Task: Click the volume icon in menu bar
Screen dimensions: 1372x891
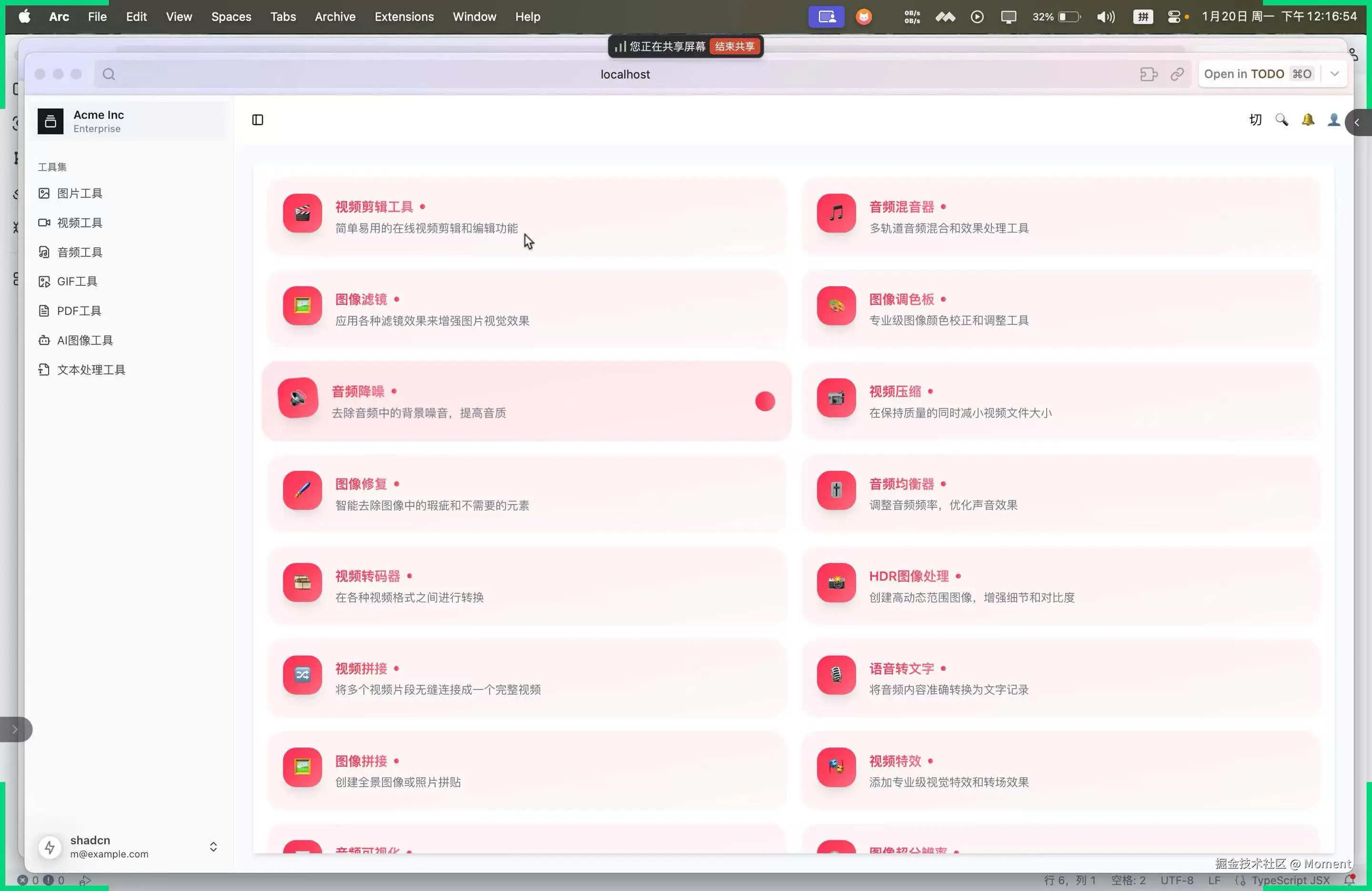Action: tap(1106, 17)
